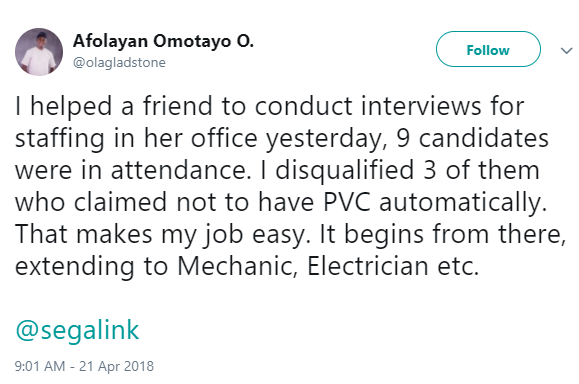The height and width of the screenshot is (384, 579).
Task: Click the word Electrician in the tweet
Action: pyautogui.click(x=367, y=266)
